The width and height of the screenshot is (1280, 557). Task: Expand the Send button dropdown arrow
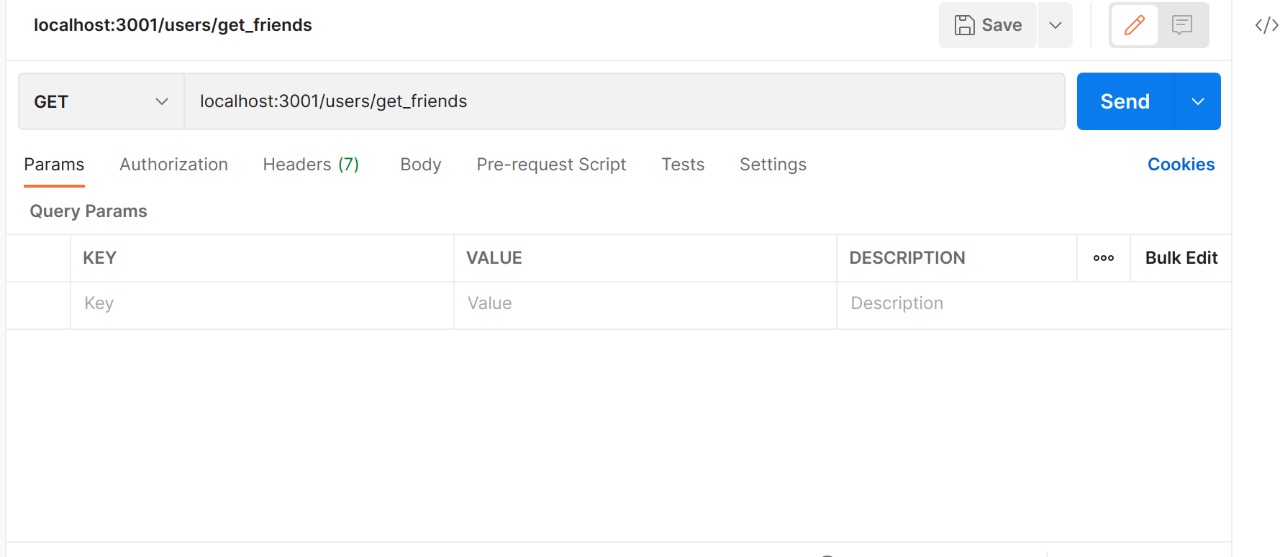point(1198,101)
